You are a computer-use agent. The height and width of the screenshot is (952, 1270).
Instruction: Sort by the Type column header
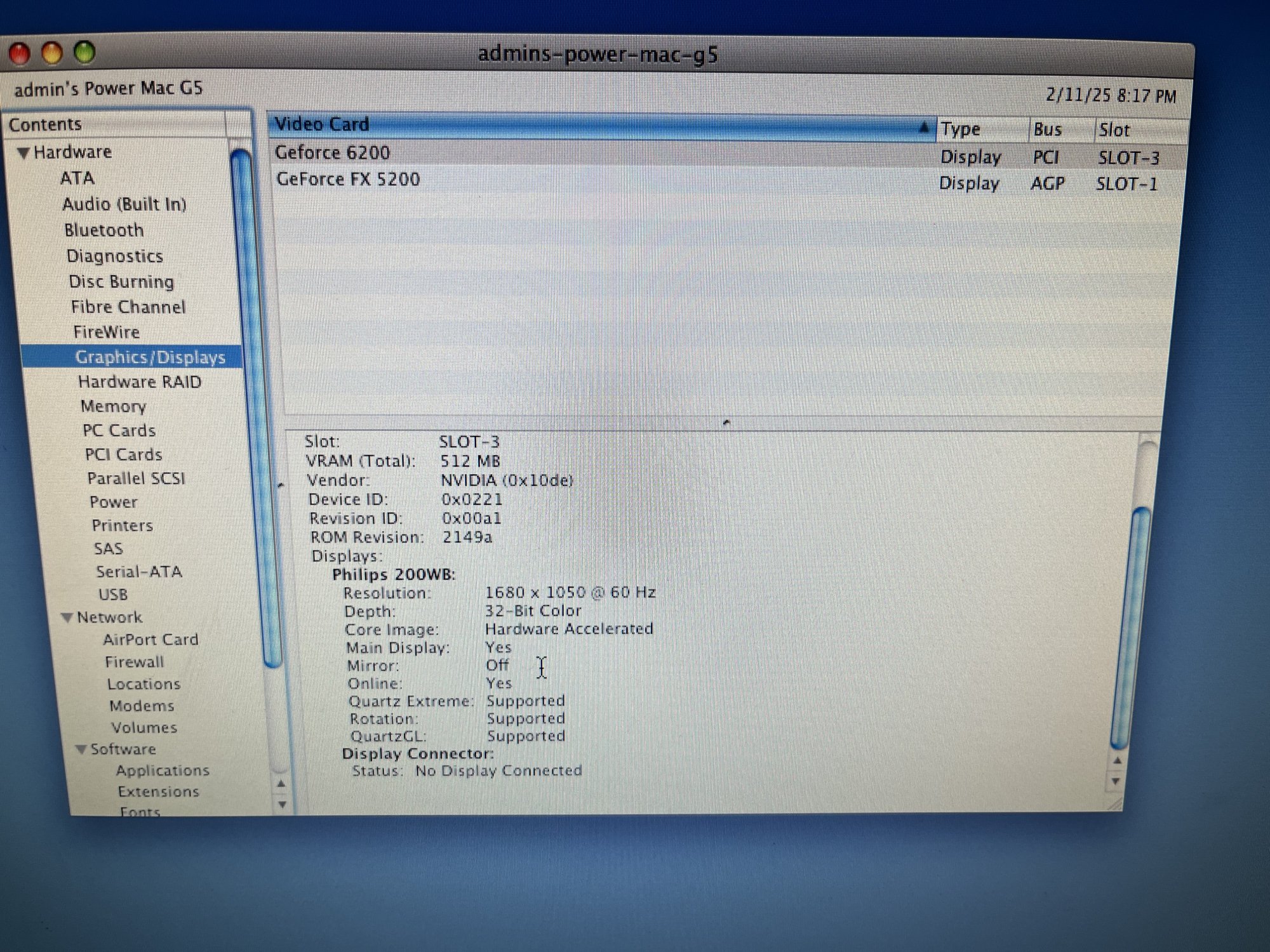(983, 129)
